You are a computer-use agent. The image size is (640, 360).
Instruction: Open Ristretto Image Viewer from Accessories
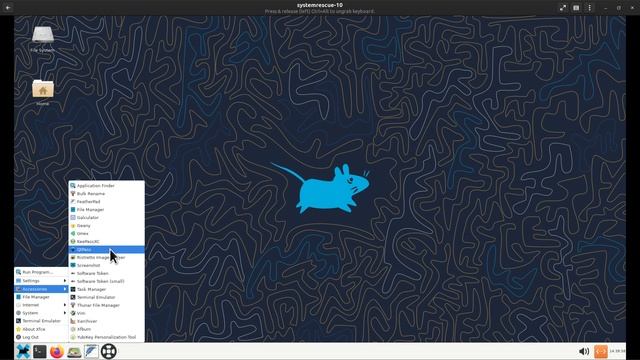click(107, 258)
